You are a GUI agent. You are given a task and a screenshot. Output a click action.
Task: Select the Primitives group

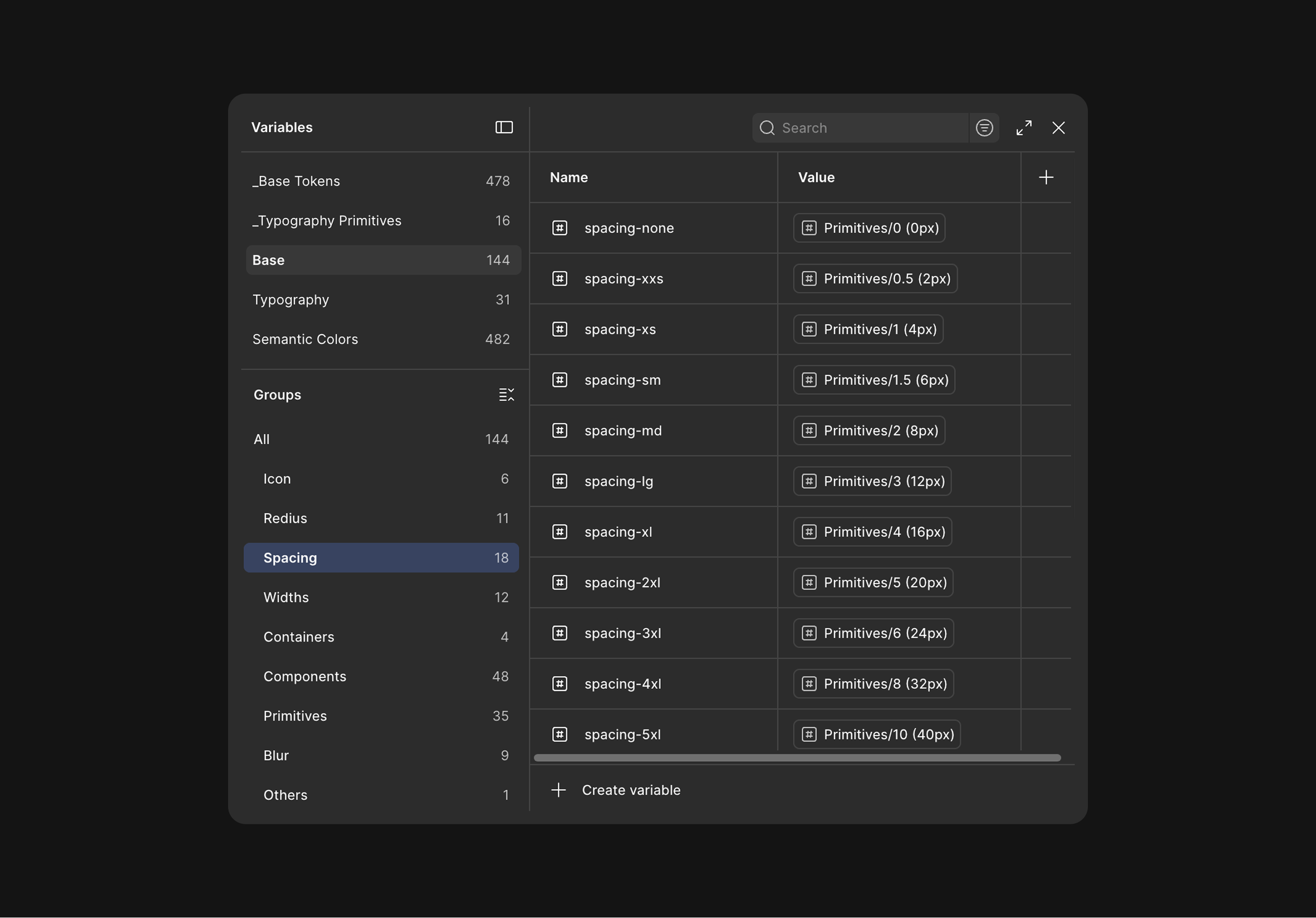[x=381, y=716]
